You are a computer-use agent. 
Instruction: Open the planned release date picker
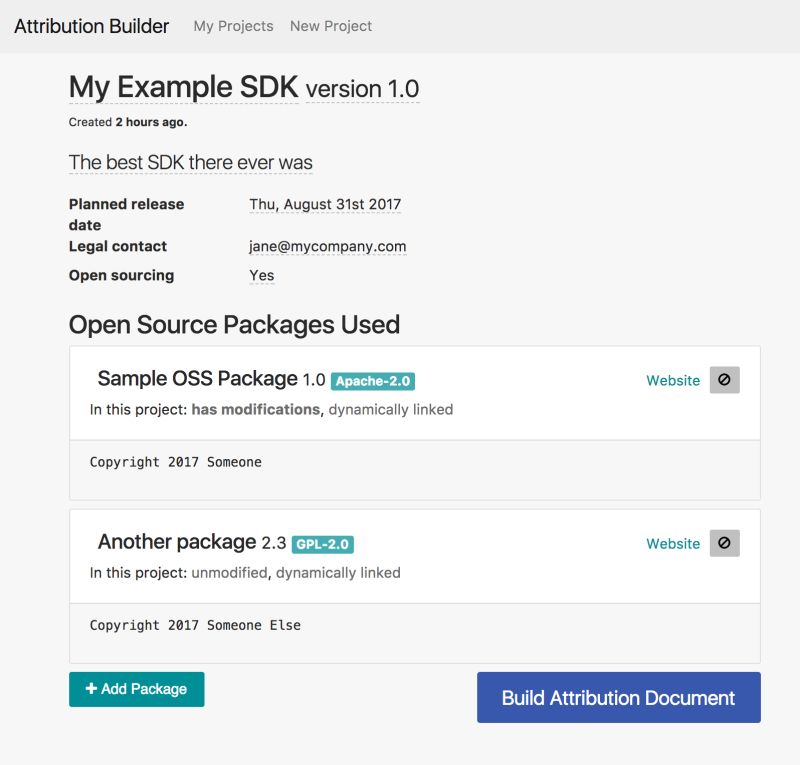tap(324, 204)
